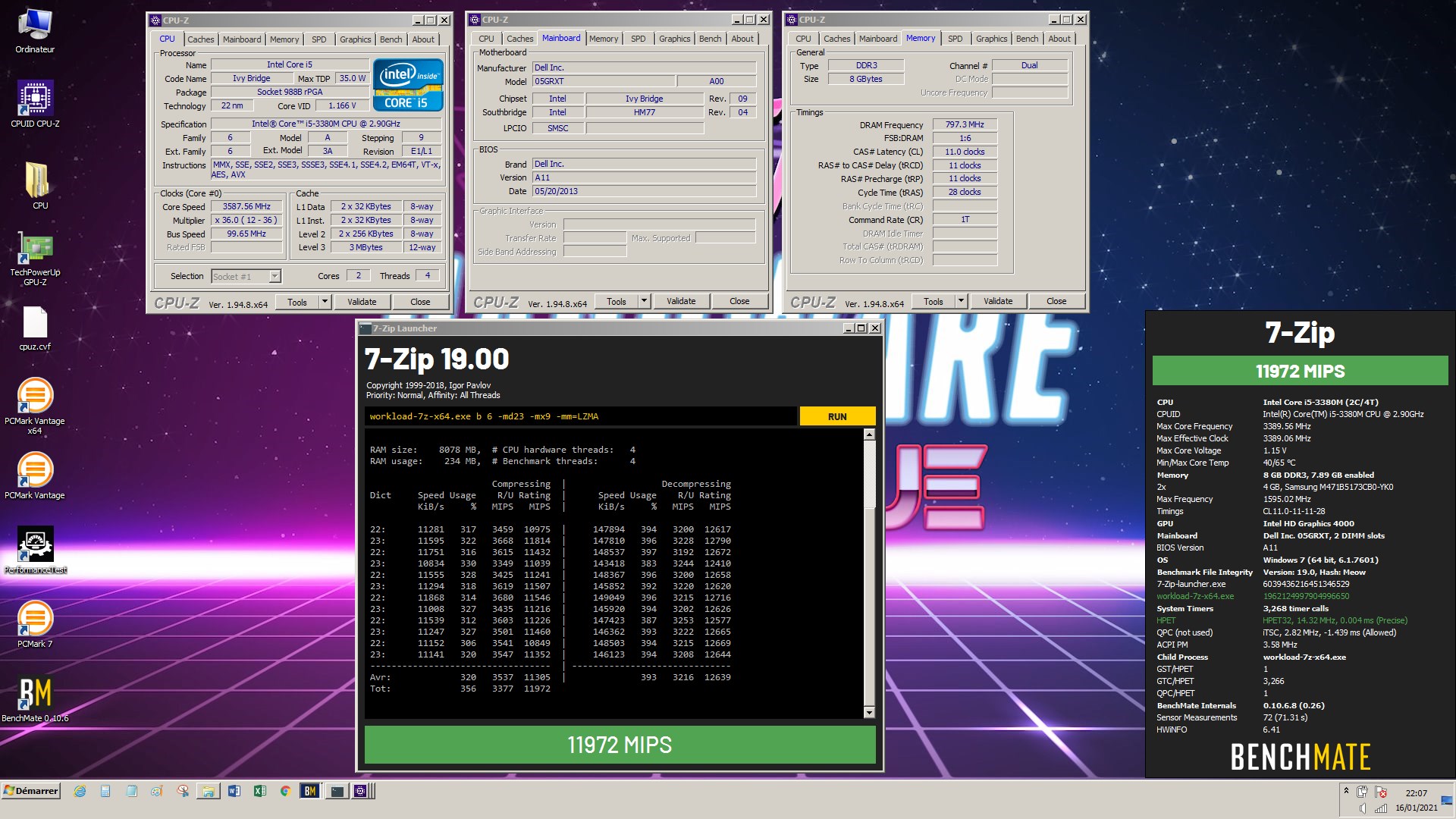The width and height of the screenshot is (1456, 819).
Task: Launch Chrome from the taskbar
Action: (285, 791)
